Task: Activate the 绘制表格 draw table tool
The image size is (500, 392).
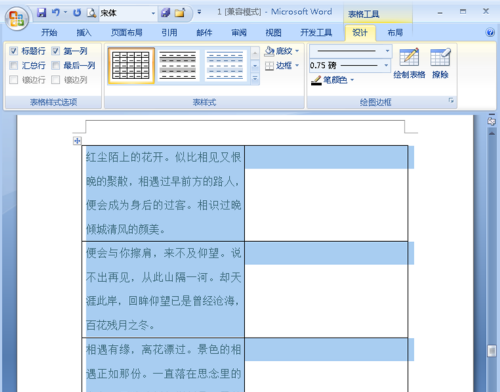Action: 409,63
